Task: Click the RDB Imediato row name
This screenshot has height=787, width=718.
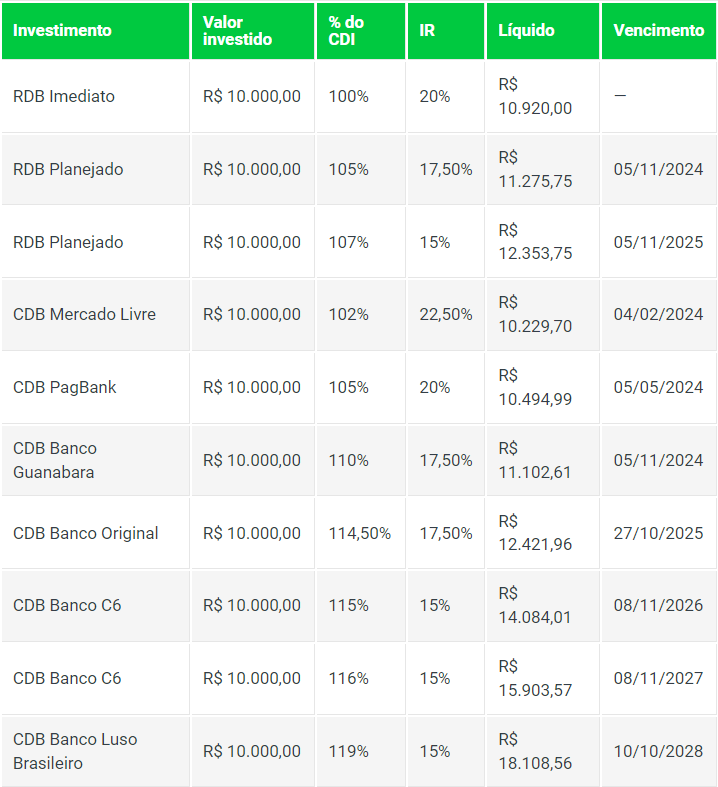Action: [x=64, y=97]
